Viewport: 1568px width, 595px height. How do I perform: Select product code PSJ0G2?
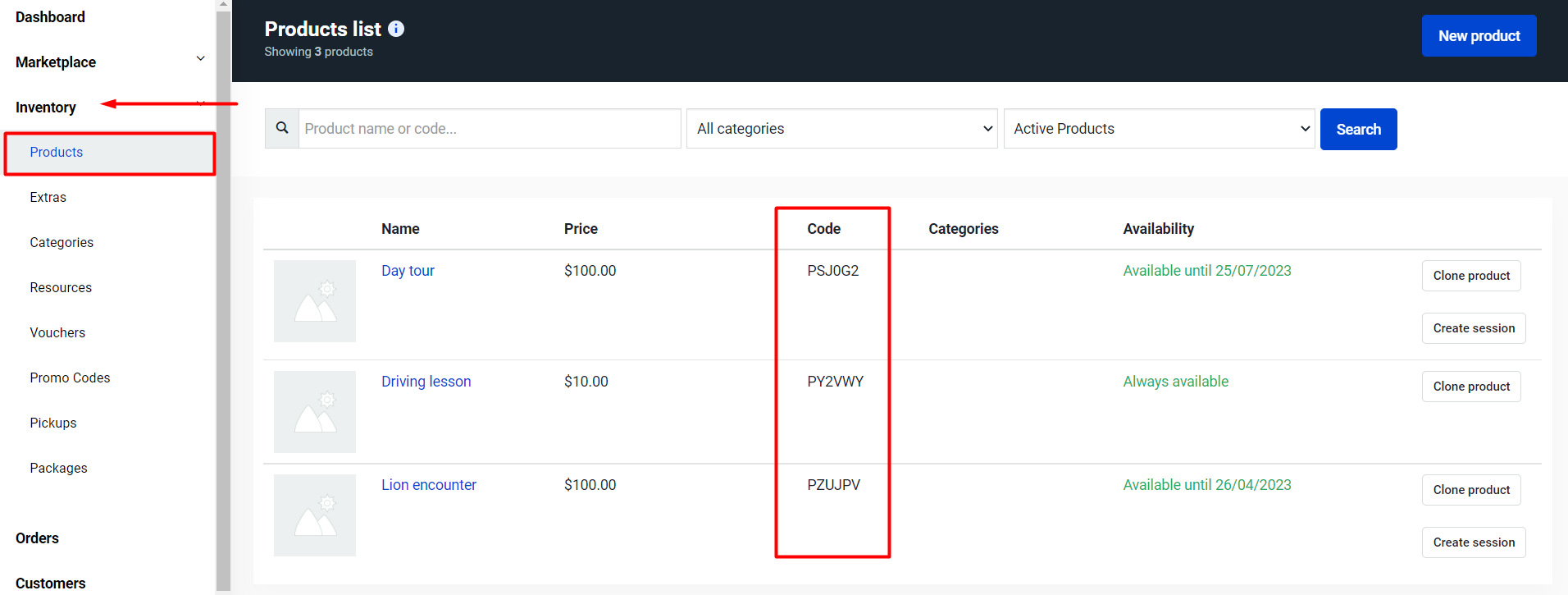(832, 271)
